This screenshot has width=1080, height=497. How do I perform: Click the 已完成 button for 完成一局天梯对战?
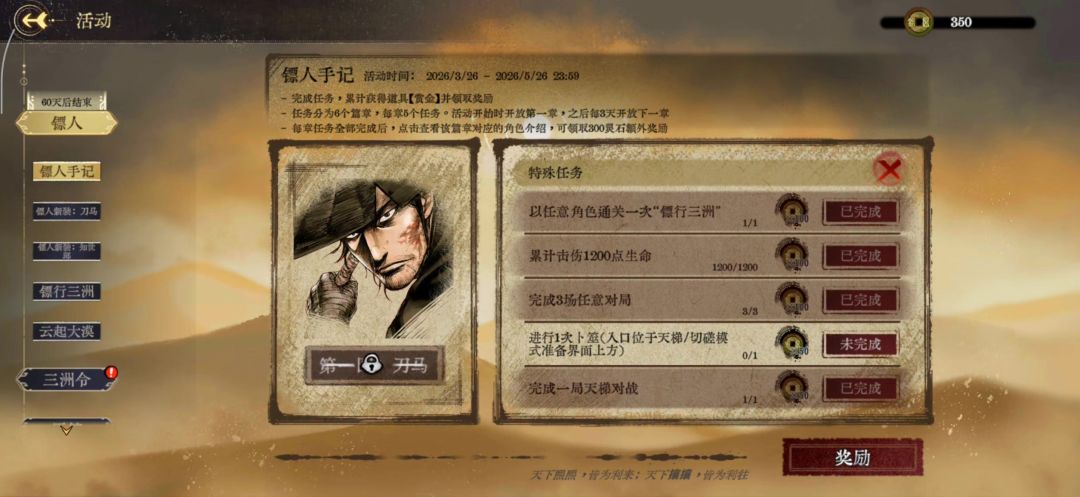pyautogui.click(x=860, y=388)
